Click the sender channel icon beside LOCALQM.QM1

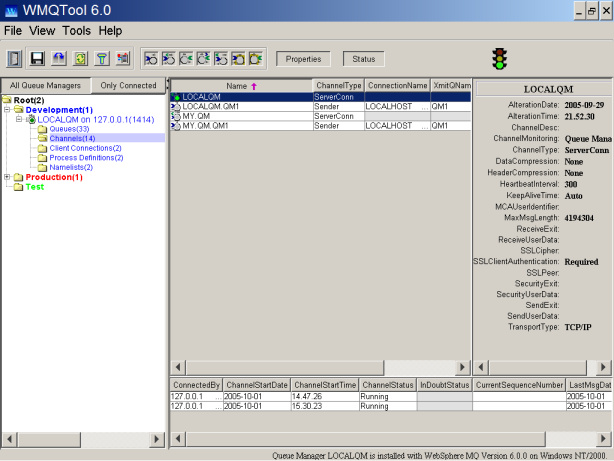(x=176, y=107)
